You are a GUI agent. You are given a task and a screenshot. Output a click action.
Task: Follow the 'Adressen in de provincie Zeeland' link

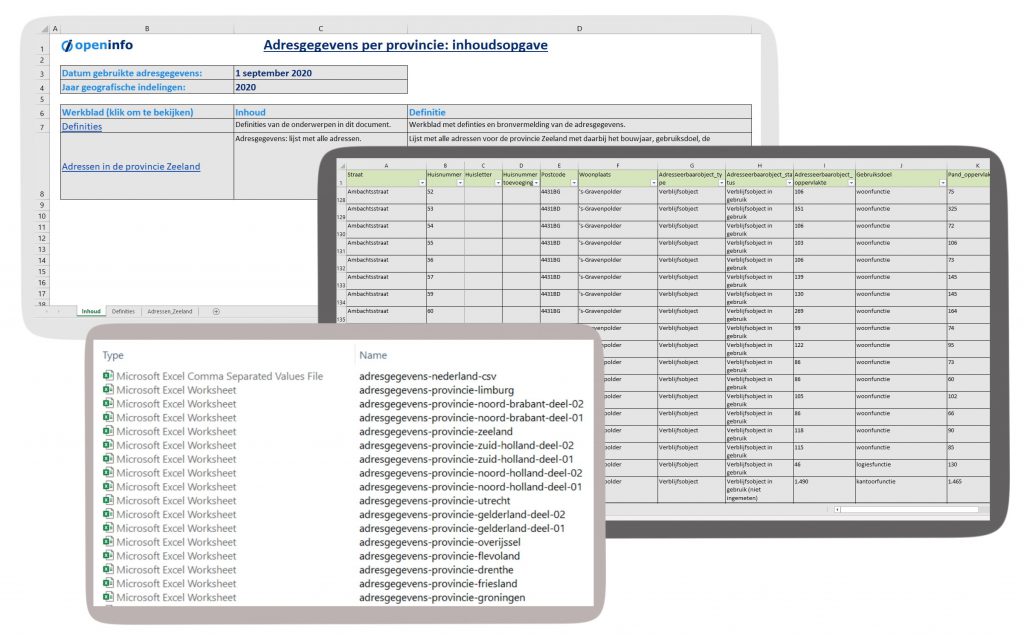click(130, 166)
